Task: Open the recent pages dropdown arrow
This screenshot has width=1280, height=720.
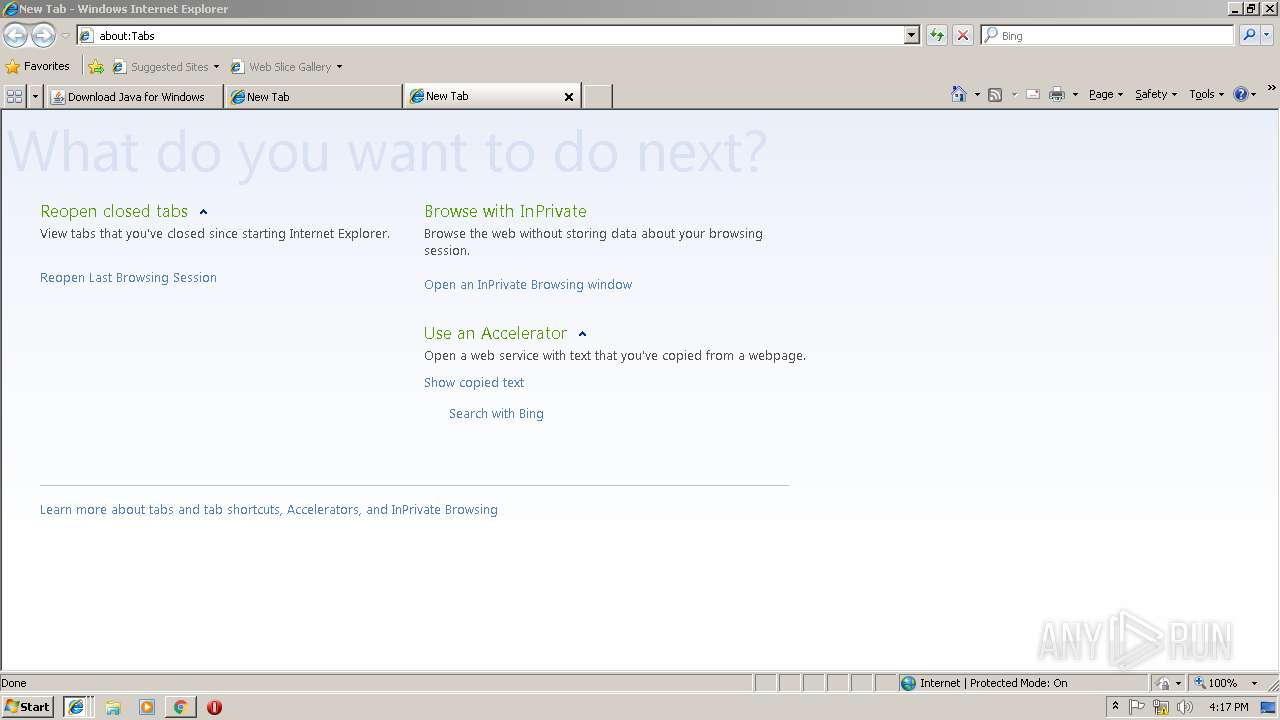Action: [x=65, y=36]
